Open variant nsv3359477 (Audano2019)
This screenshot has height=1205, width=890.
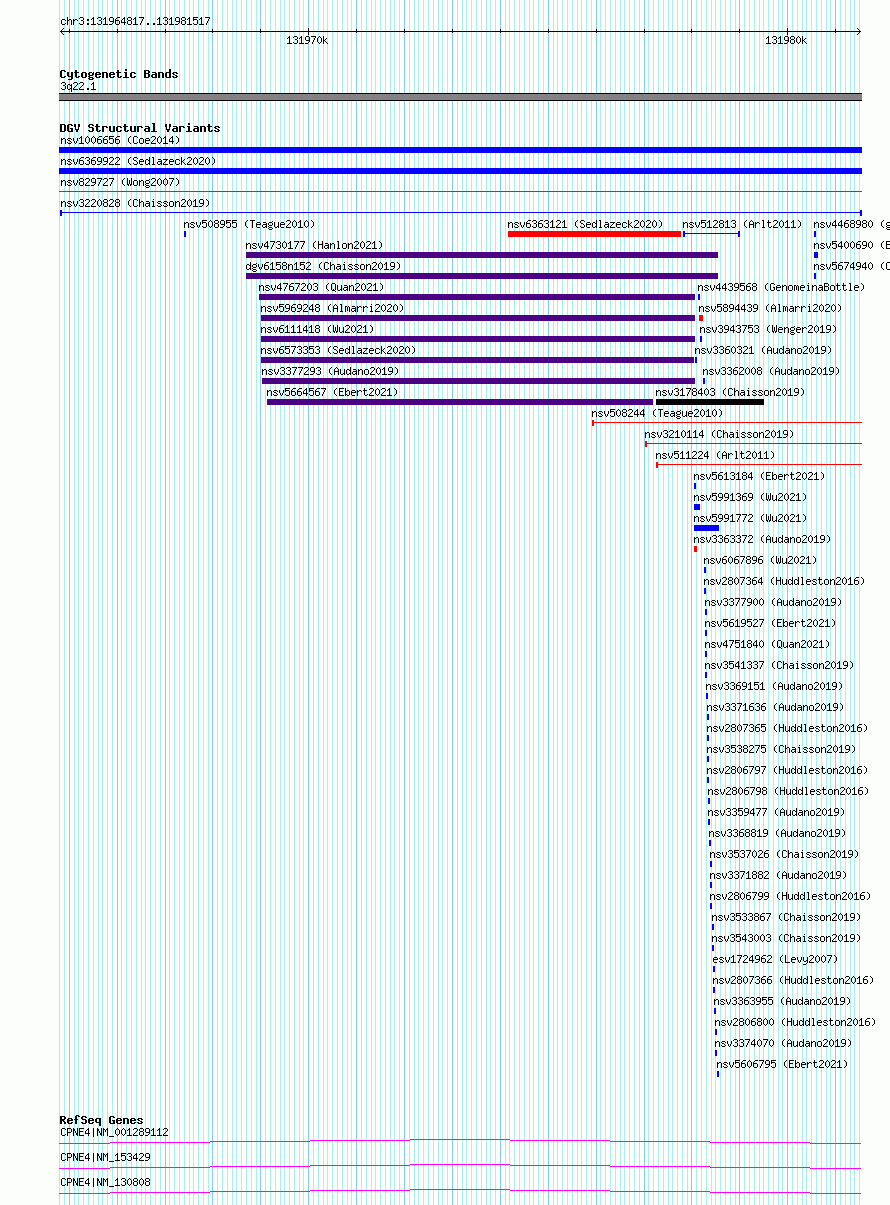click(776, 812)
